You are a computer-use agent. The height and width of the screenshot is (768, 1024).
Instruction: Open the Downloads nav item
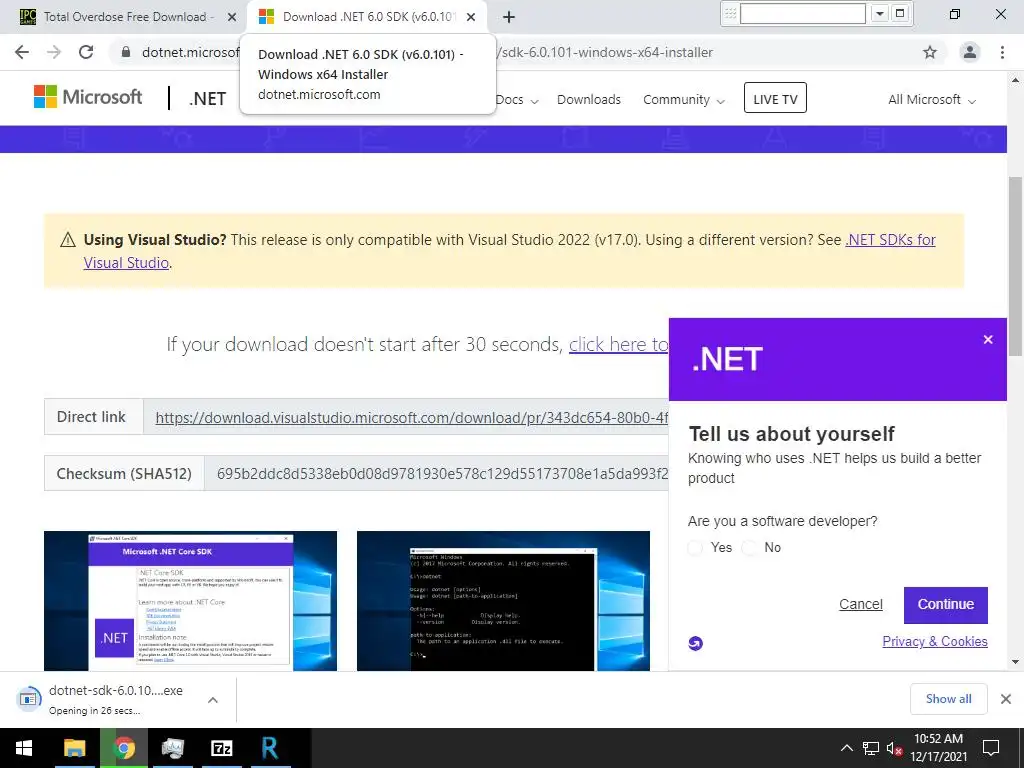point(588,100)
